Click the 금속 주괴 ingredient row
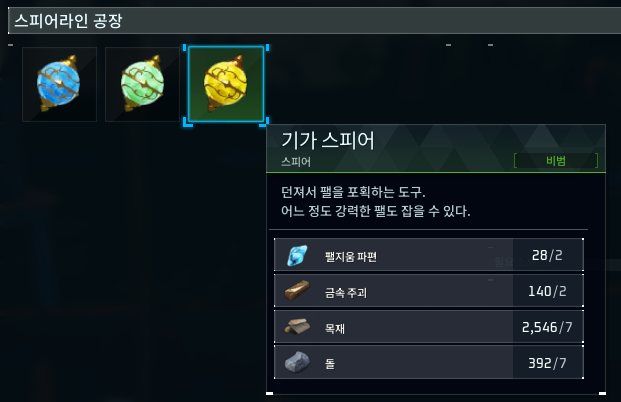Screen dimensions: 621x402 (429, 291)
